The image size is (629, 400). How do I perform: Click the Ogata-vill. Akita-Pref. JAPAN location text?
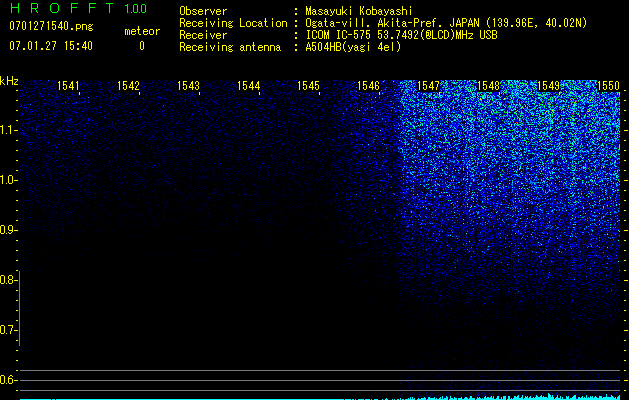446,23
